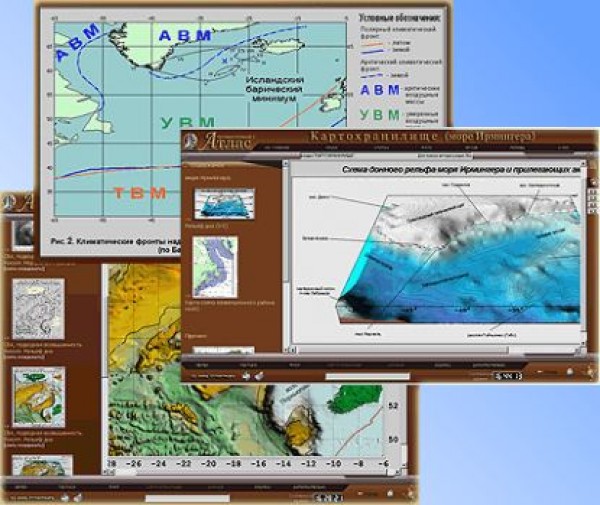Viewport: 600px width, 505px height.
Task: Click vertical scrollbar of Картохранилище thumbnail panel
Action: click(x=285, y=256)
